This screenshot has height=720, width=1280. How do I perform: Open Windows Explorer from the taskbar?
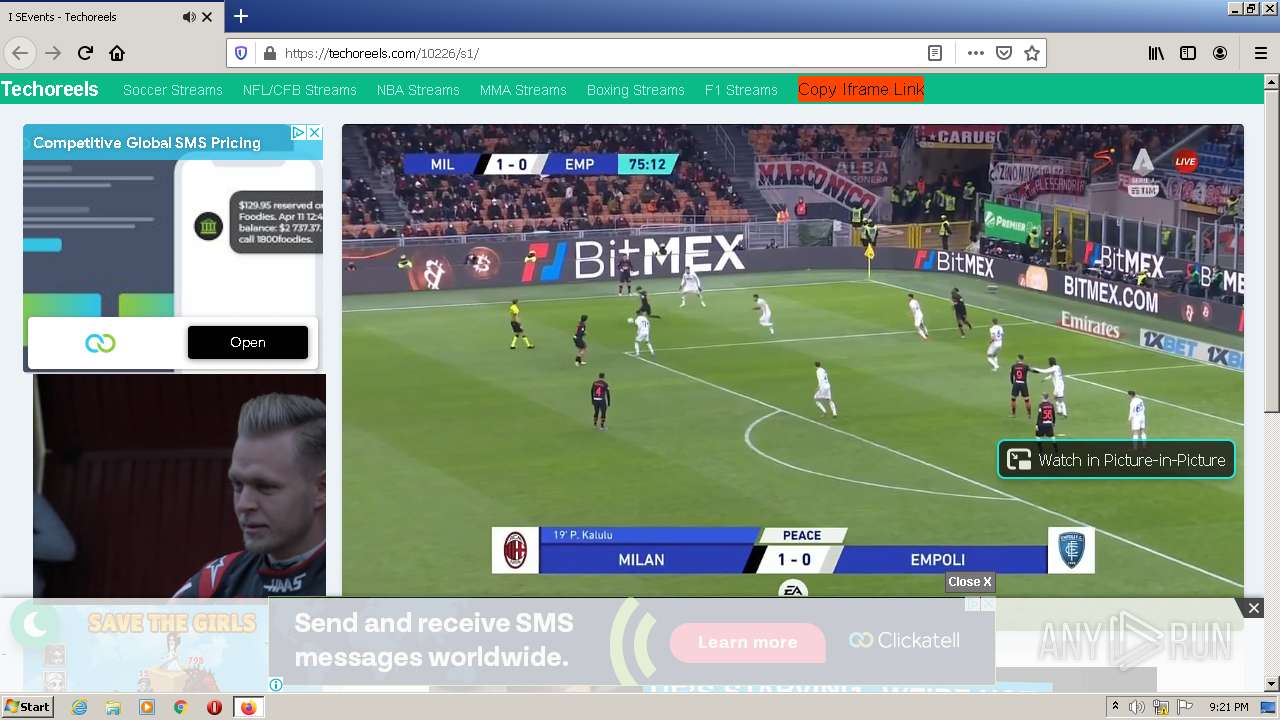113,707
